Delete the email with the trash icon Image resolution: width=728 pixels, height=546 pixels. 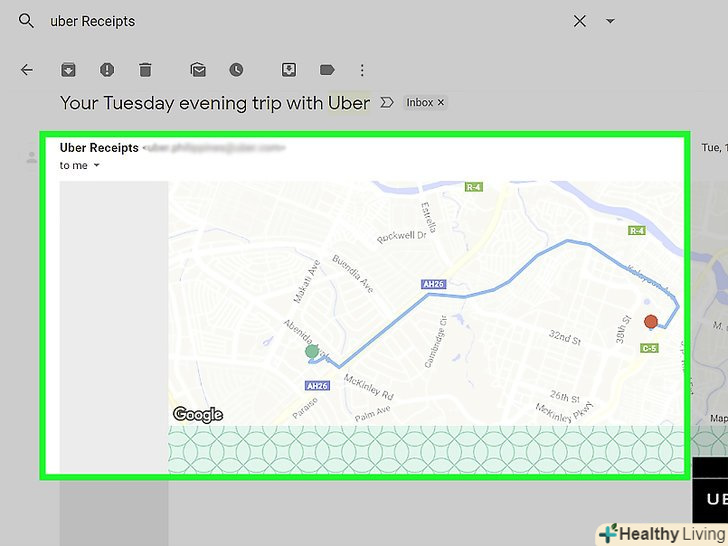point(145,70)
